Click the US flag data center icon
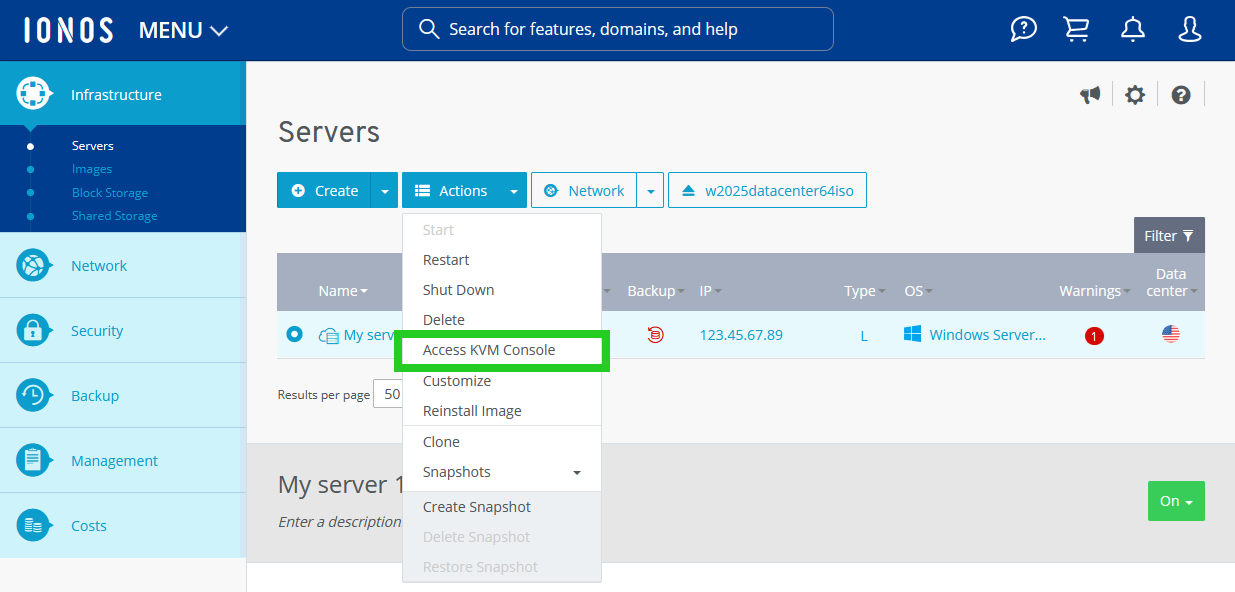Viewport: 1235px width, 592px height. pyautogui.click(x=1170, y=334)
